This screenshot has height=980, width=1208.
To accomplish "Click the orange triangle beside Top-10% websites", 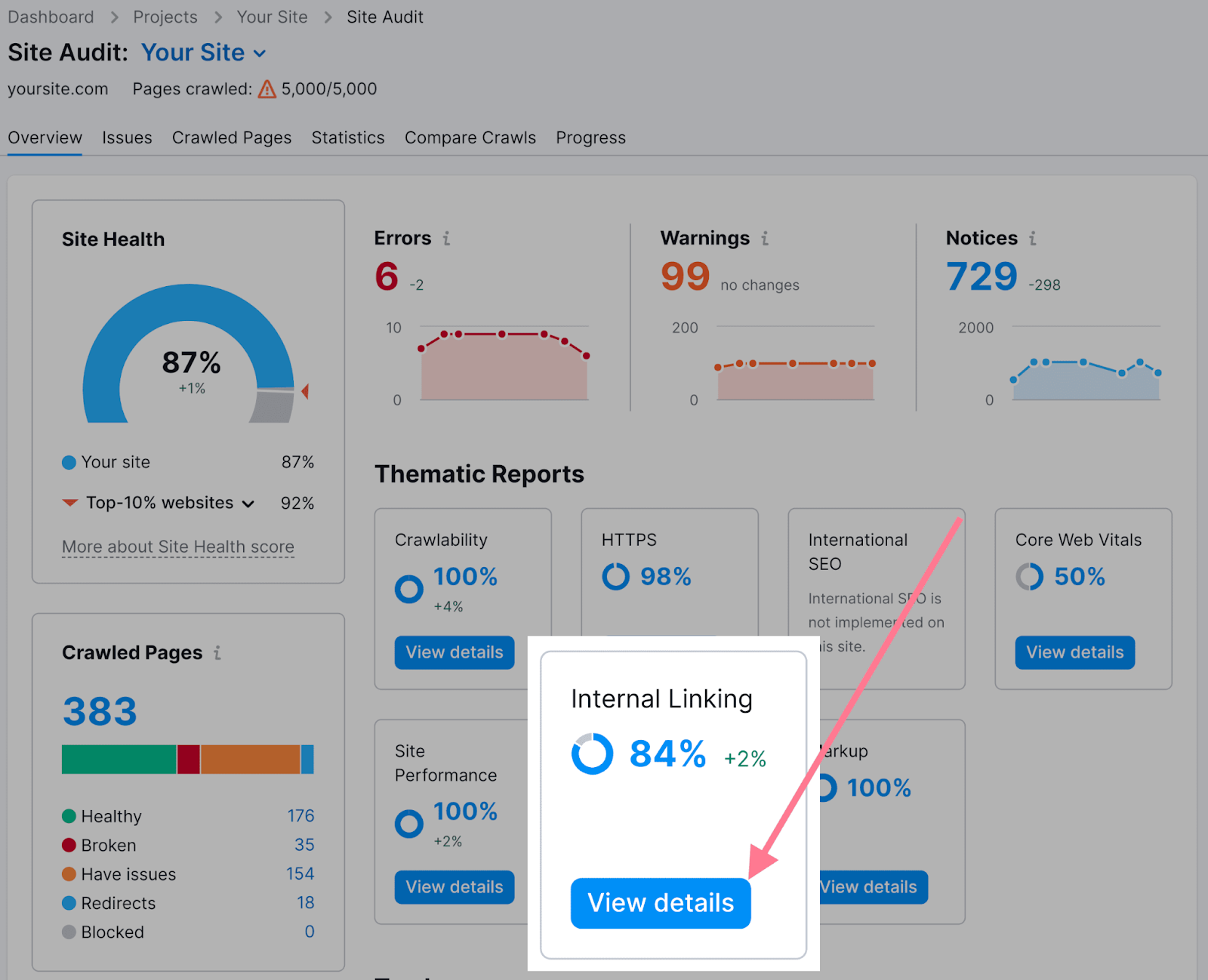I will point(68,502).
